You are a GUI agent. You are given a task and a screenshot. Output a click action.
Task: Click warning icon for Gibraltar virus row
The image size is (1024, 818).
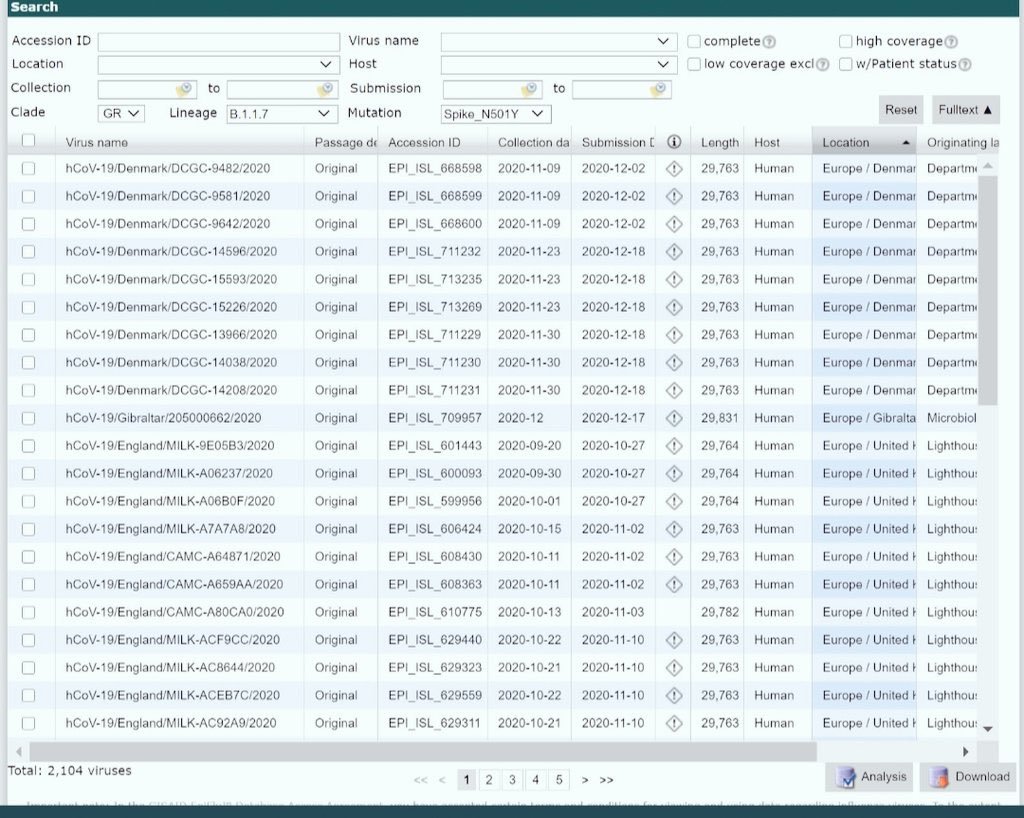pyautogui.click(x=674, y=418)
